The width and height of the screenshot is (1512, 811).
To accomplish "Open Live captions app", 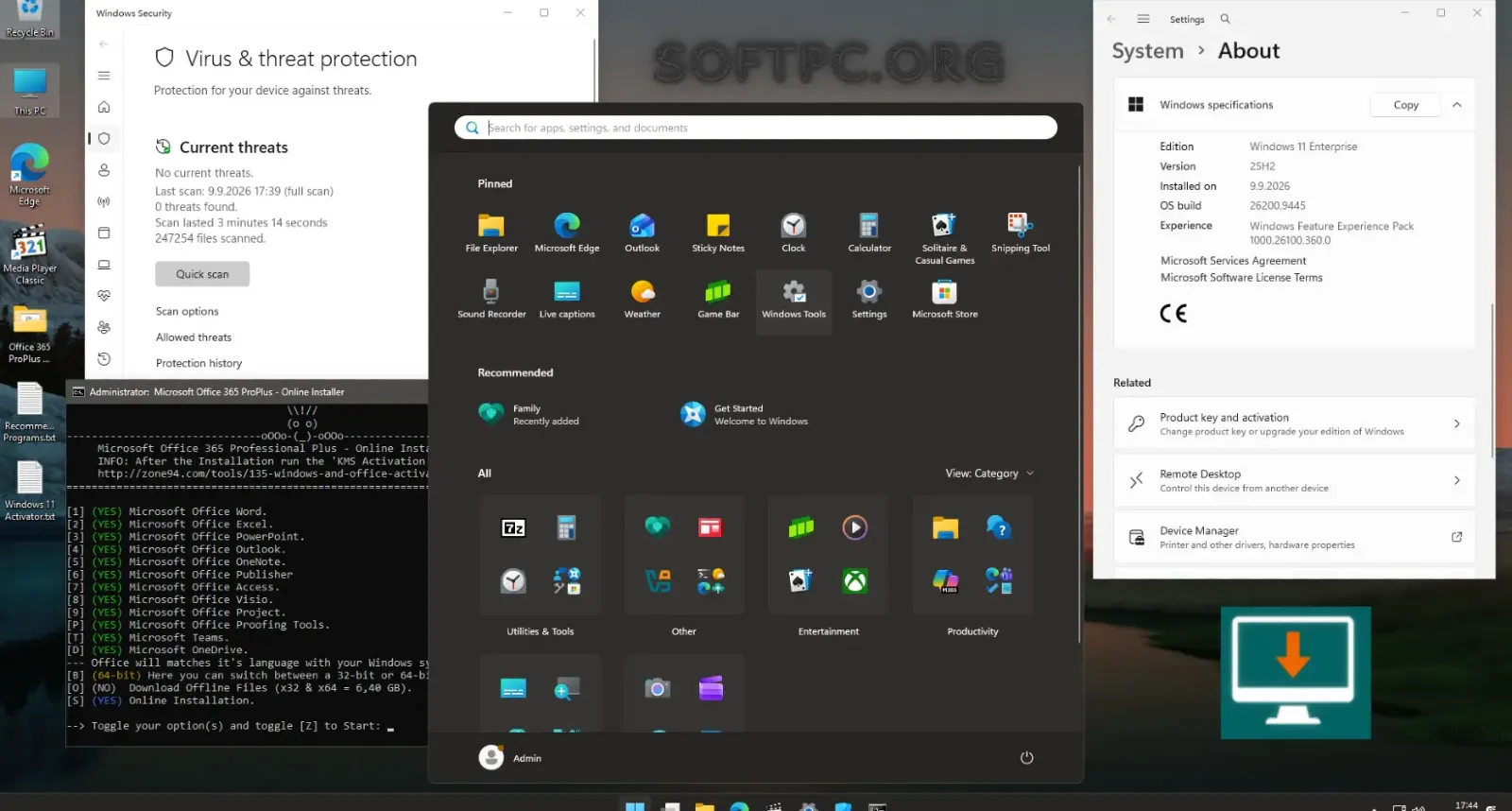I will (567, 300).
